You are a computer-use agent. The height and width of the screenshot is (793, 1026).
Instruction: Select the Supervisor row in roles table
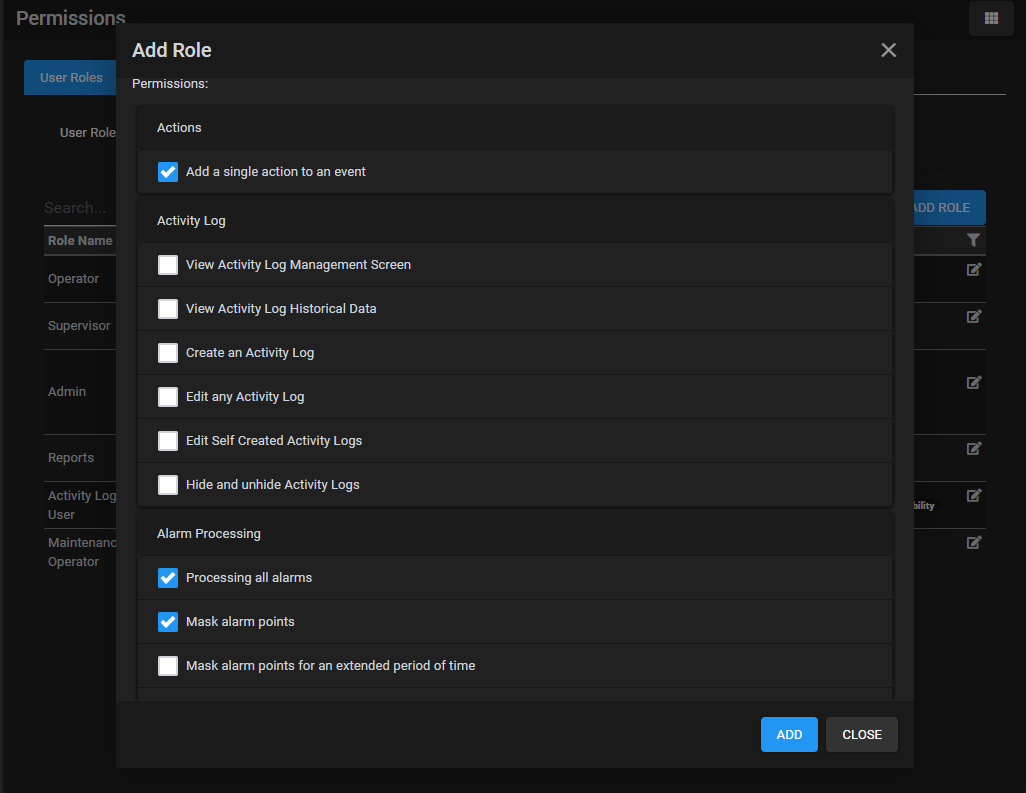point(80,326)
